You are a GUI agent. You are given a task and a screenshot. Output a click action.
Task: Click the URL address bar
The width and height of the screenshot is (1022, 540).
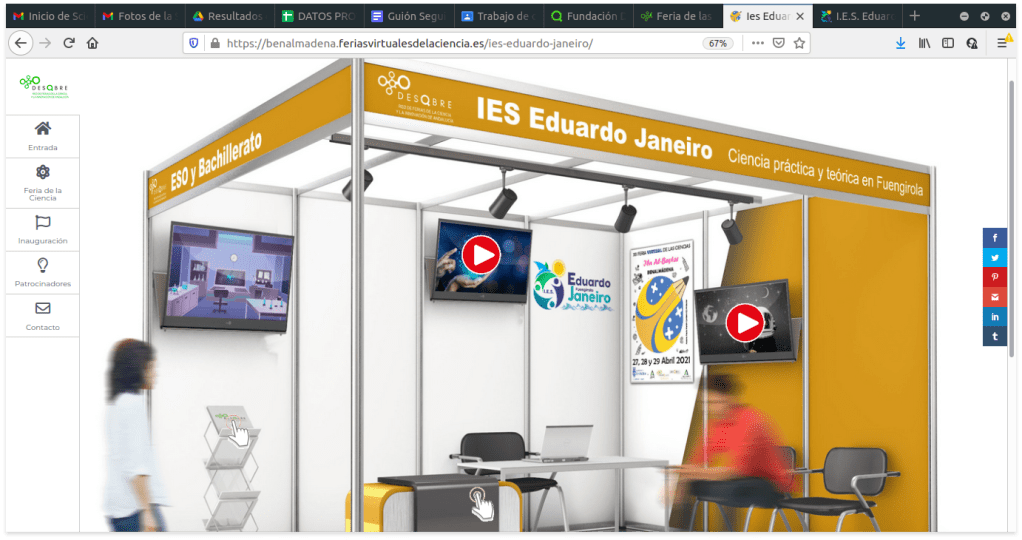coord(450,43)
